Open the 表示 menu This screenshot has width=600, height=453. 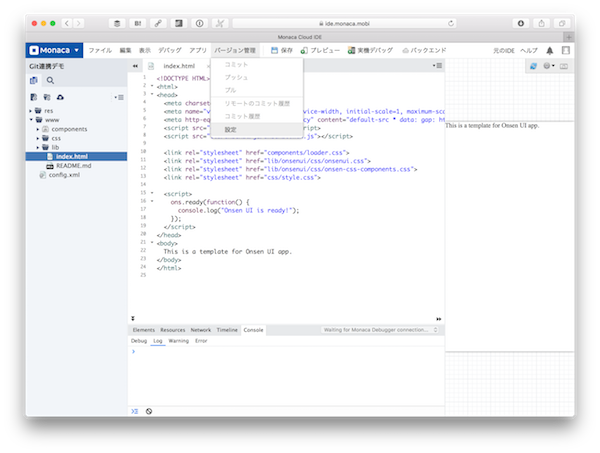pos(145,50)
